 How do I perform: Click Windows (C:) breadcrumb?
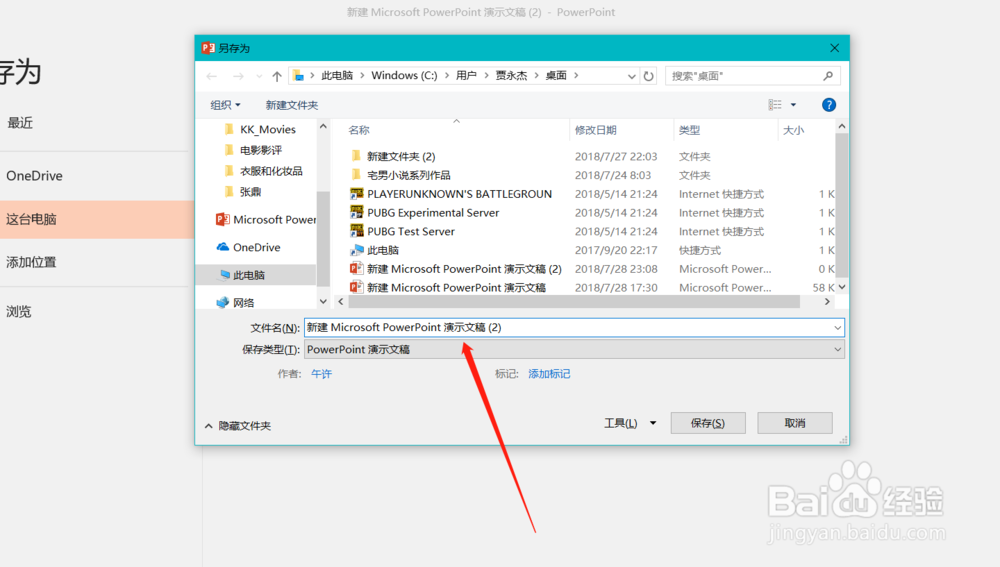404,75
